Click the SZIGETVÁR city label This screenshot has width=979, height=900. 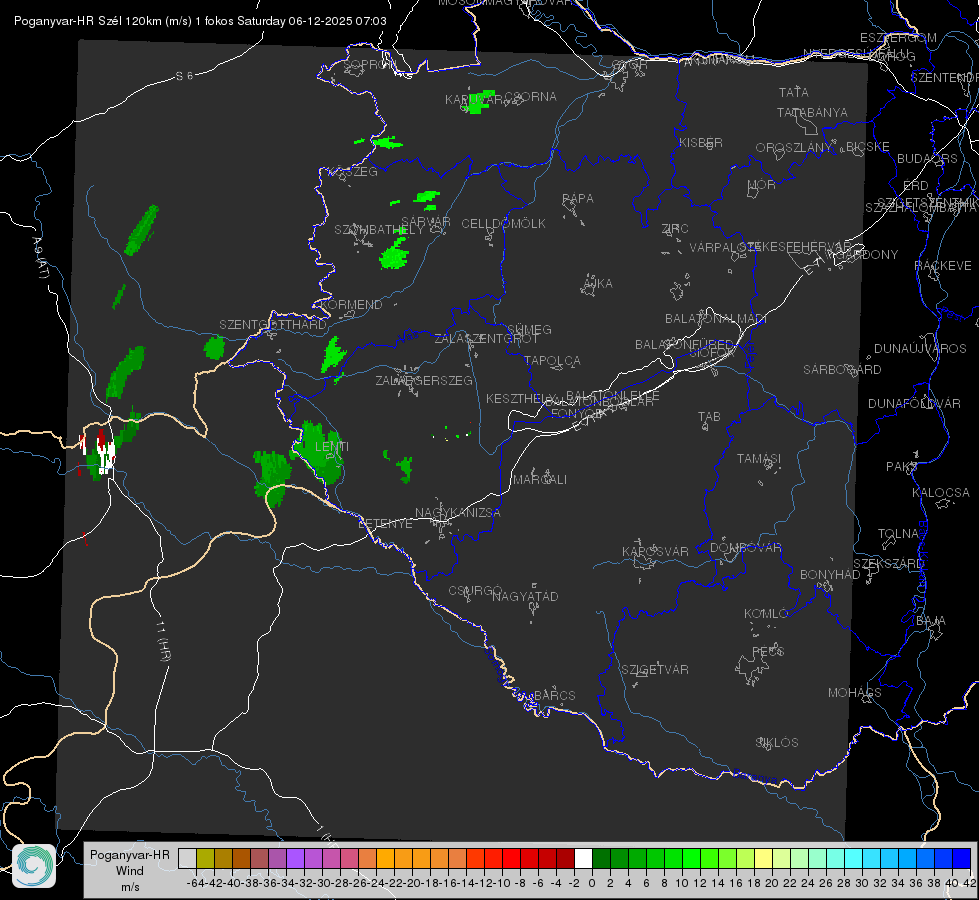coord(655,669)
